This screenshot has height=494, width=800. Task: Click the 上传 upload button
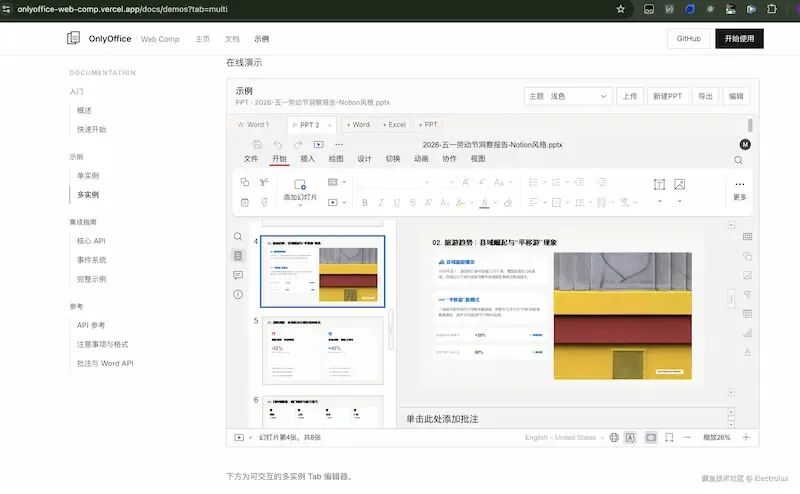[630, 96]
